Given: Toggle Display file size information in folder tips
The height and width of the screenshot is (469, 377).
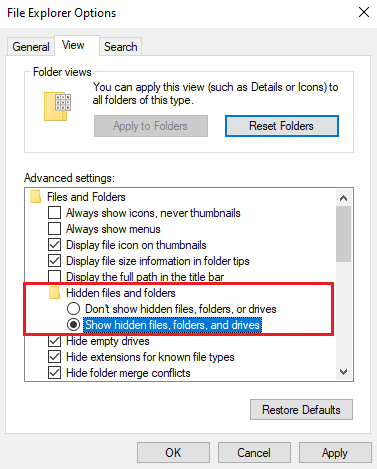Looking at the screenshot, I should tap(54, 261).
